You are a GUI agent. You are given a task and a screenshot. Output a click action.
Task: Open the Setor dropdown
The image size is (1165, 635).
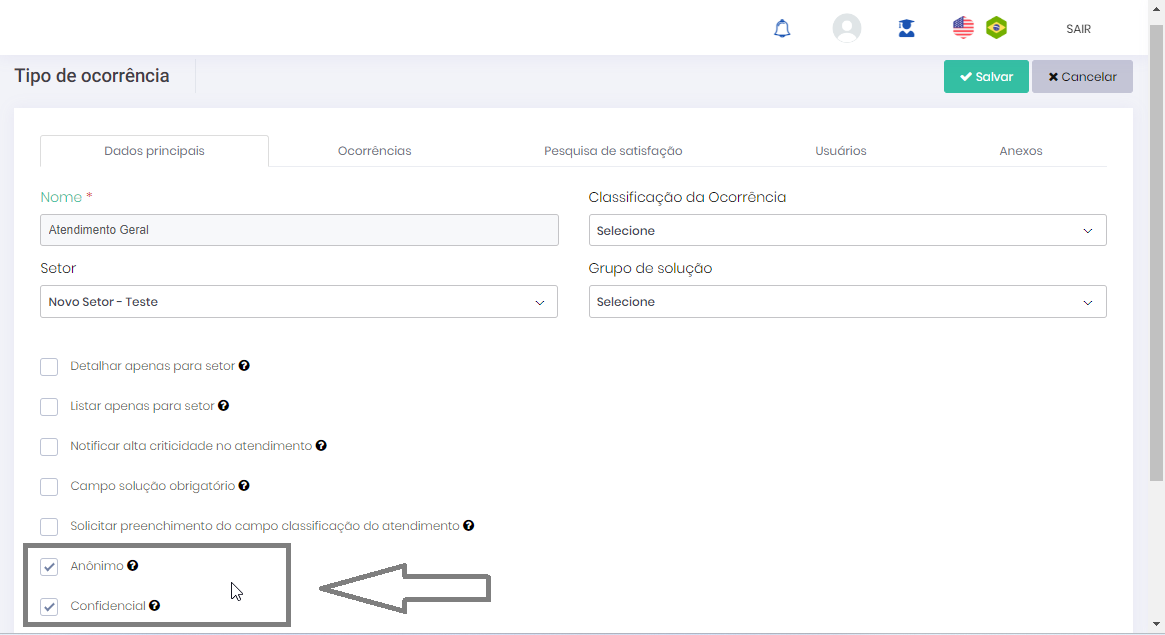coord(298,302)
